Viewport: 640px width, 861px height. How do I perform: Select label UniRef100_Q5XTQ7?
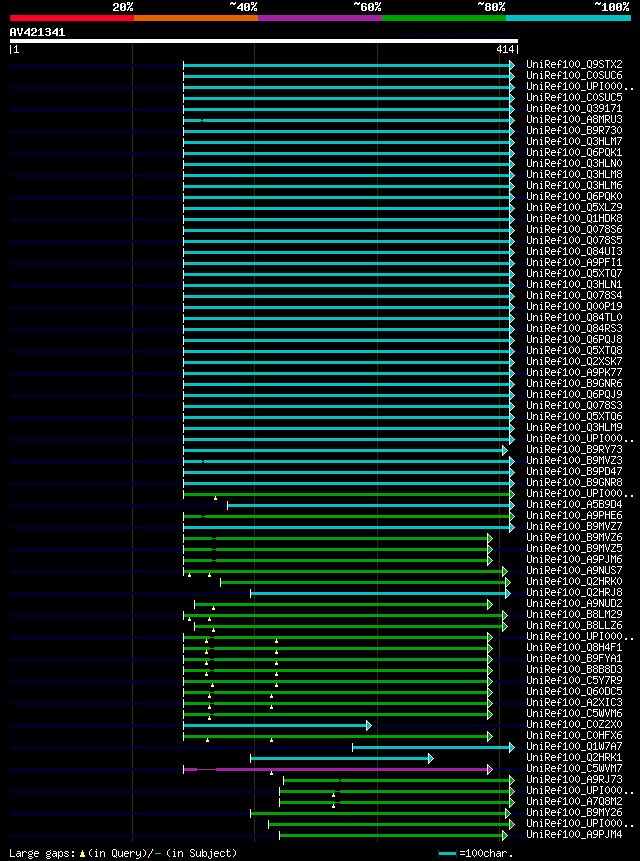pyautogui.click(x=574, y=273)
